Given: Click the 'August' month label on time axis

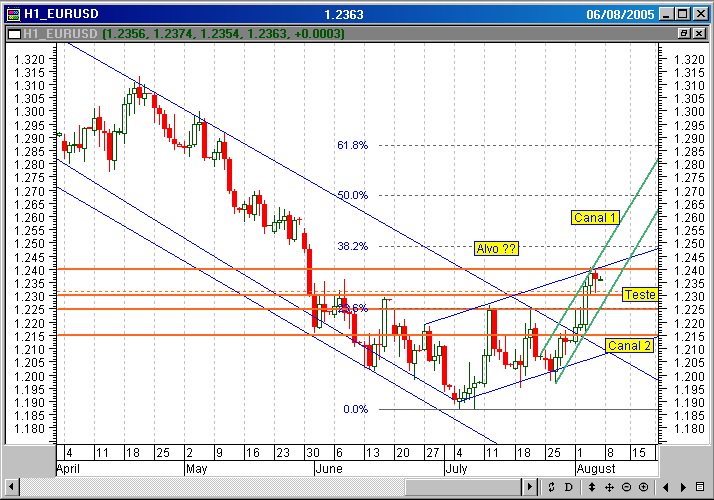Looking at the screenshot, I should pos(596,469).
